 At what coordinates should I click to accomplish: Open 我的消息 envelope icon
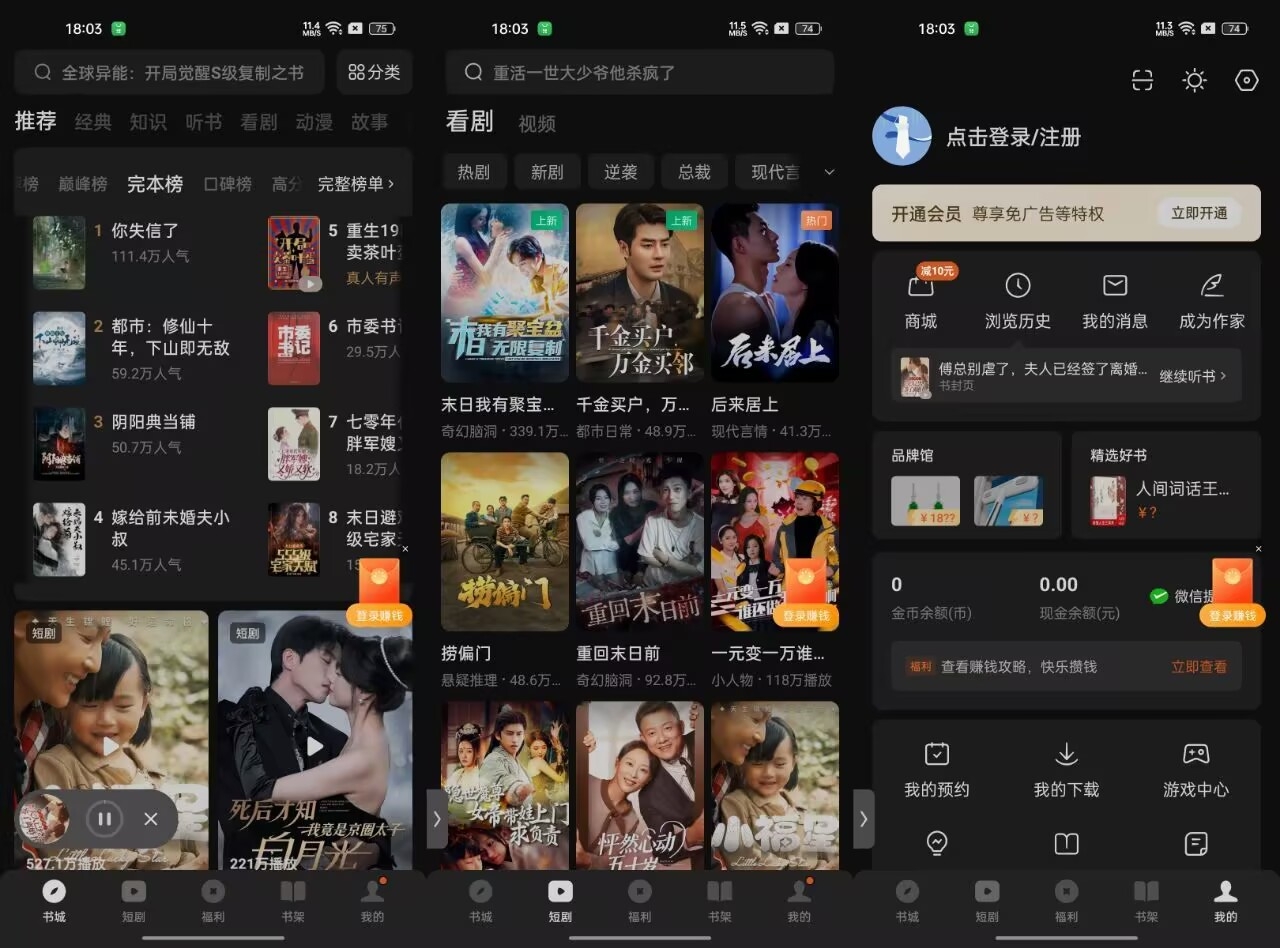tap(1114, 287)
